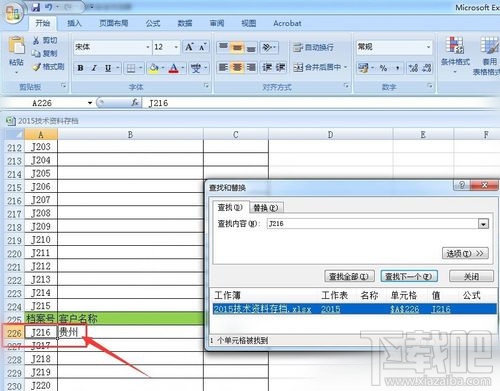Activate the Format Painter
The height and width of the screenshot is (391, 500).
[x=48, y=67]
